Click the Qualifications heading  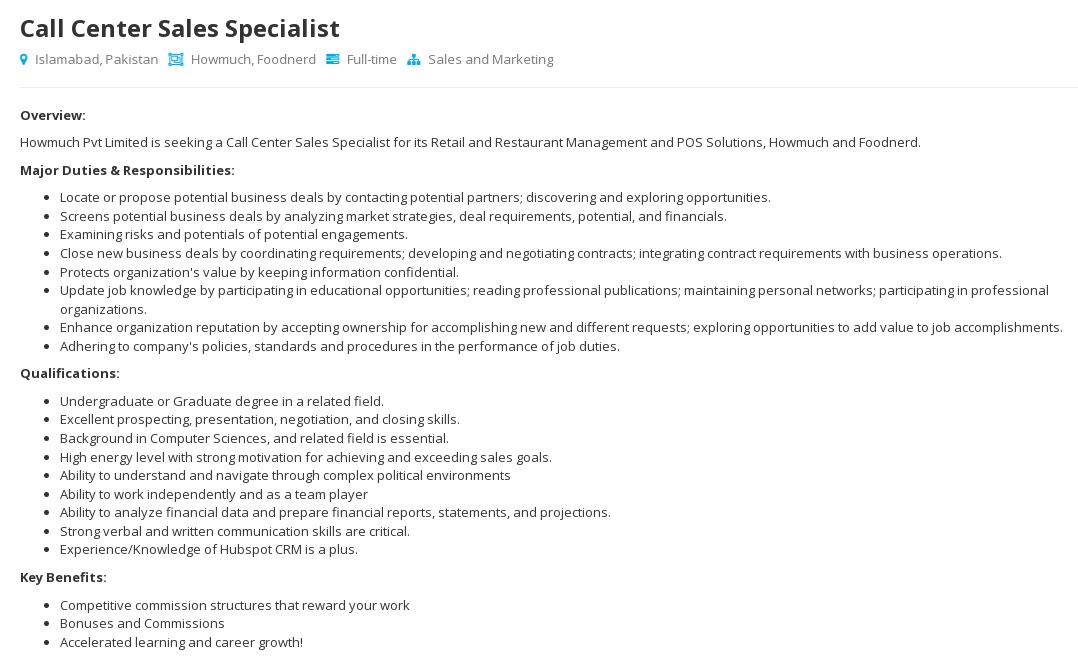[x=70, y=373]
